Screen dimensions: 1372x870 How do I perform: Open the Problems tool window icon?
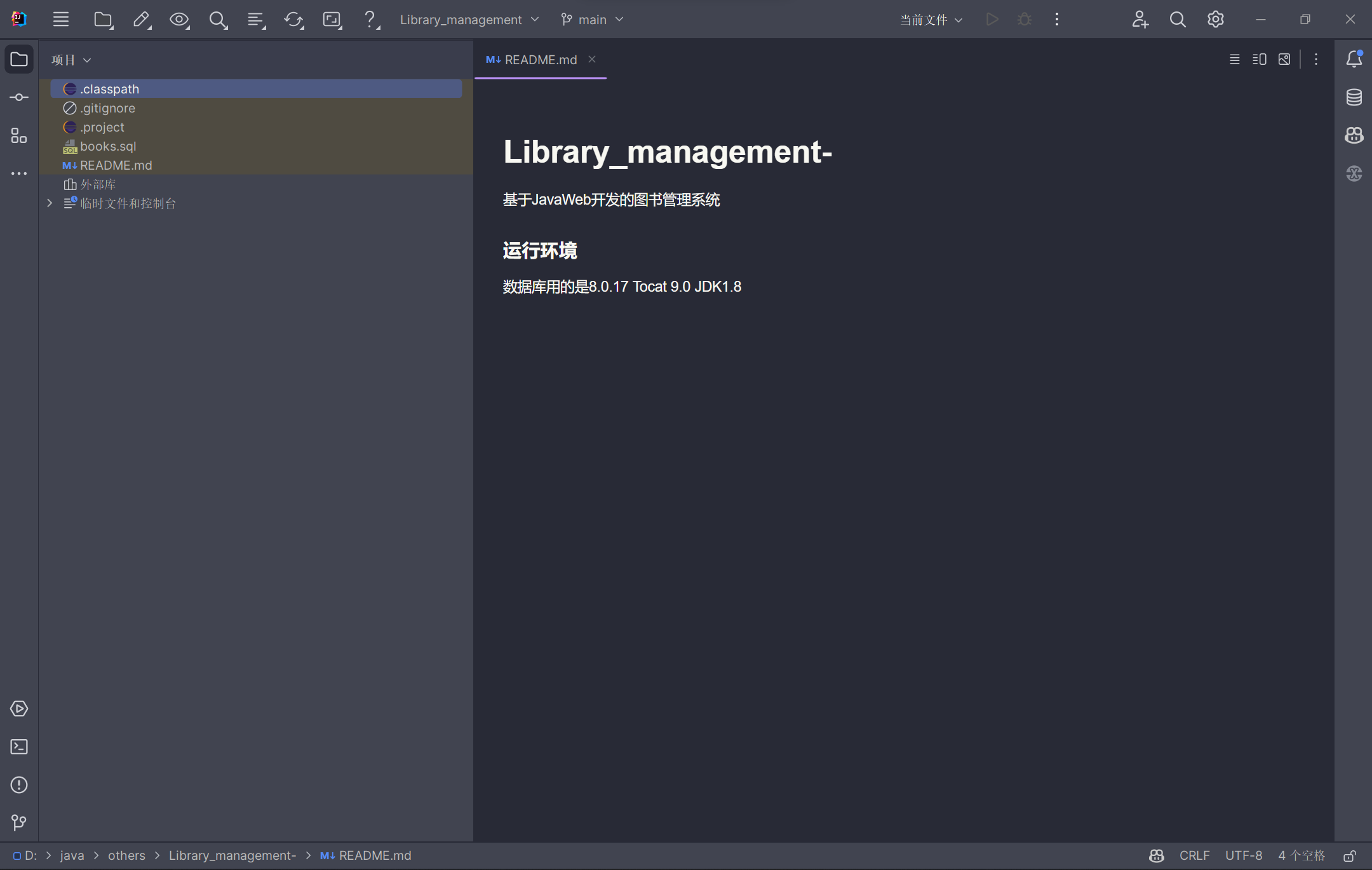[19, 785]
